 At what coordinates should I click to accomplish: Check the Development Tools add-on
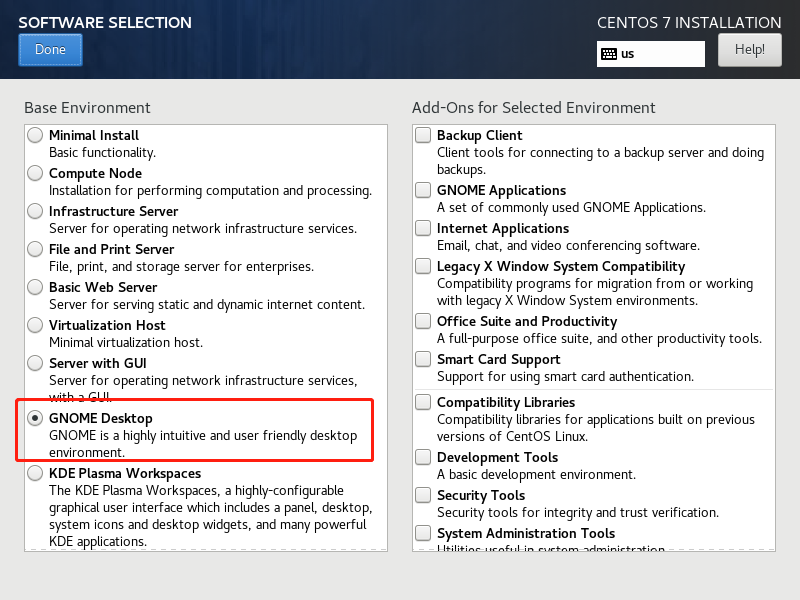click(424, 457)
